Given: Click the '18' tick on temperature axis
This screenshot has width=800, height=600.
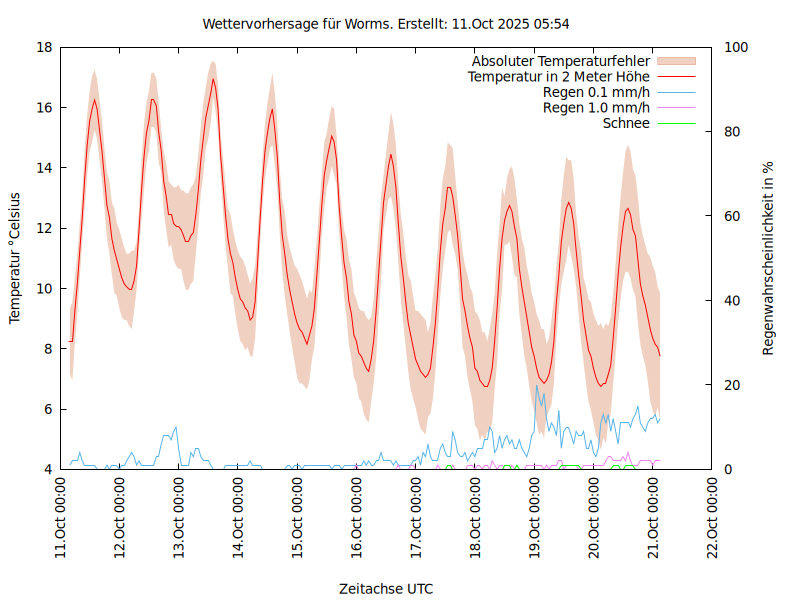Looking at the screenshot, I should pos(44,47).
